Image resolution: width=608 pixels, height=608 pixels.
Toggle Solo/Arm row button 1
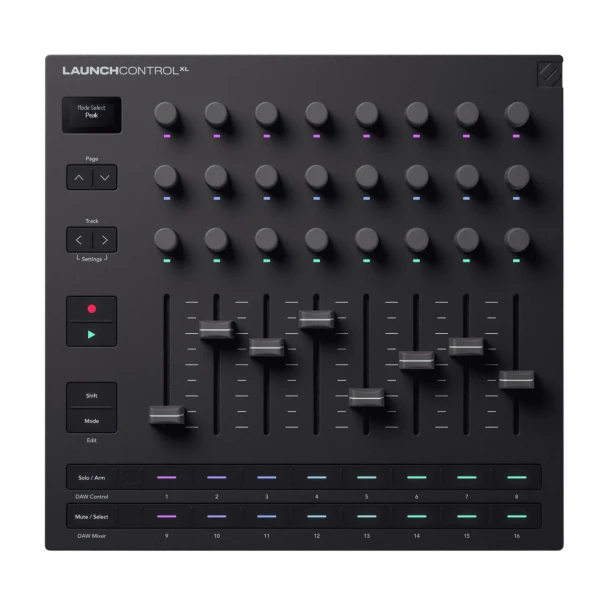coord(167,478)
